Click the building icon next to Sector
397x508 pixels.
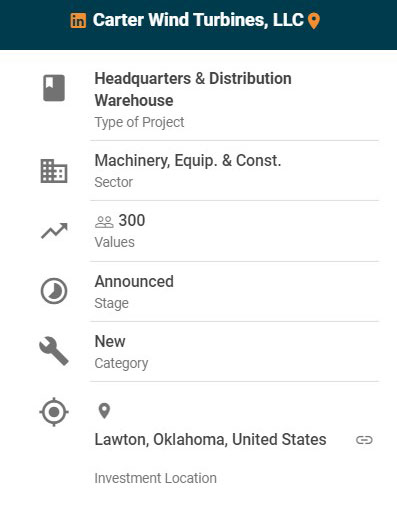click(x=54, y=171)
